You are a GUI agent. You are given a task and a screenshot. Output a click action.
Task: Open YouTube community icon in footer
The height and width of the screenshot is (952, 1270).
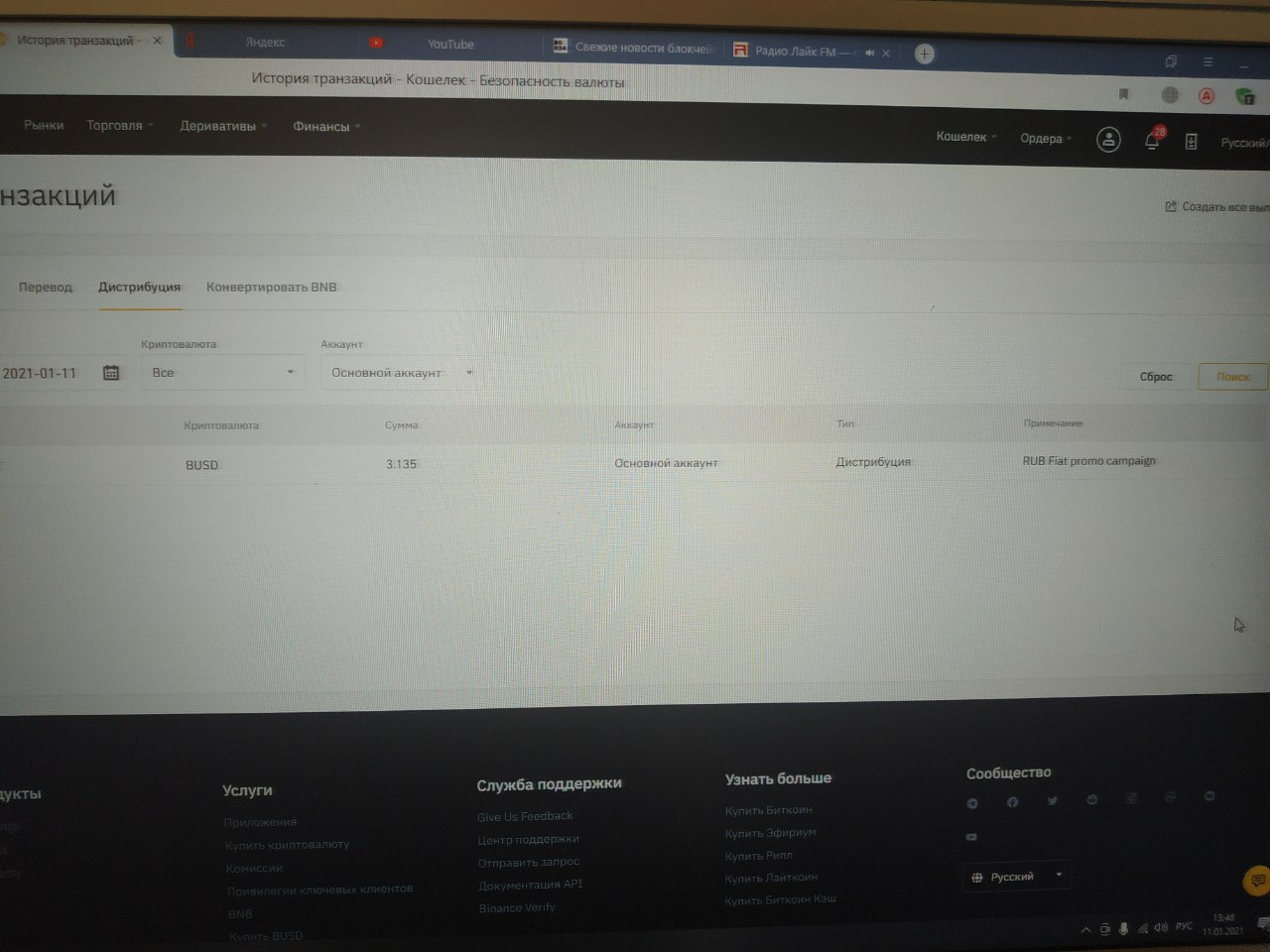tap(971, 837)
